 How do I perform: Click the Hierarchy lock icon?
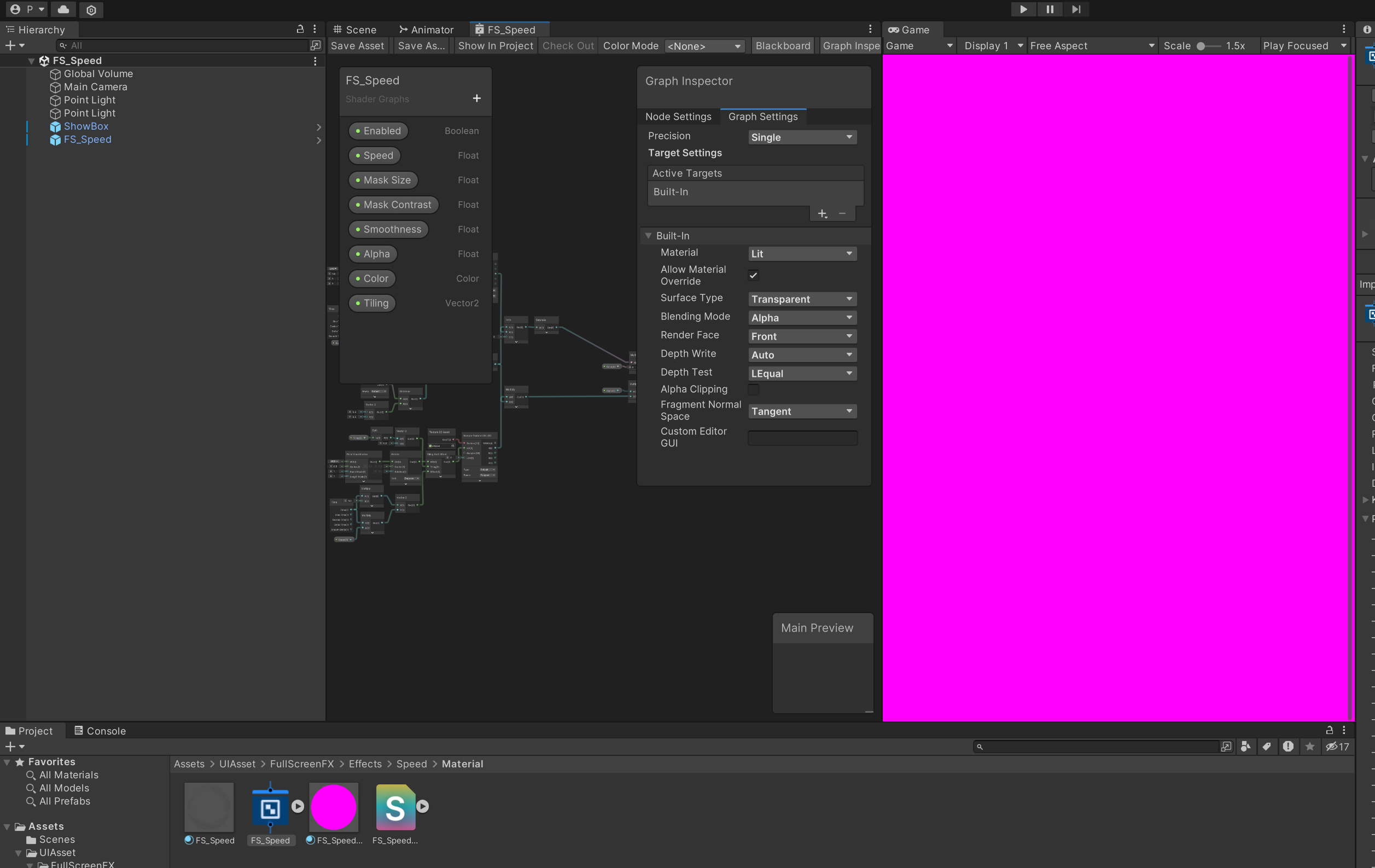(x=300, y=29)
